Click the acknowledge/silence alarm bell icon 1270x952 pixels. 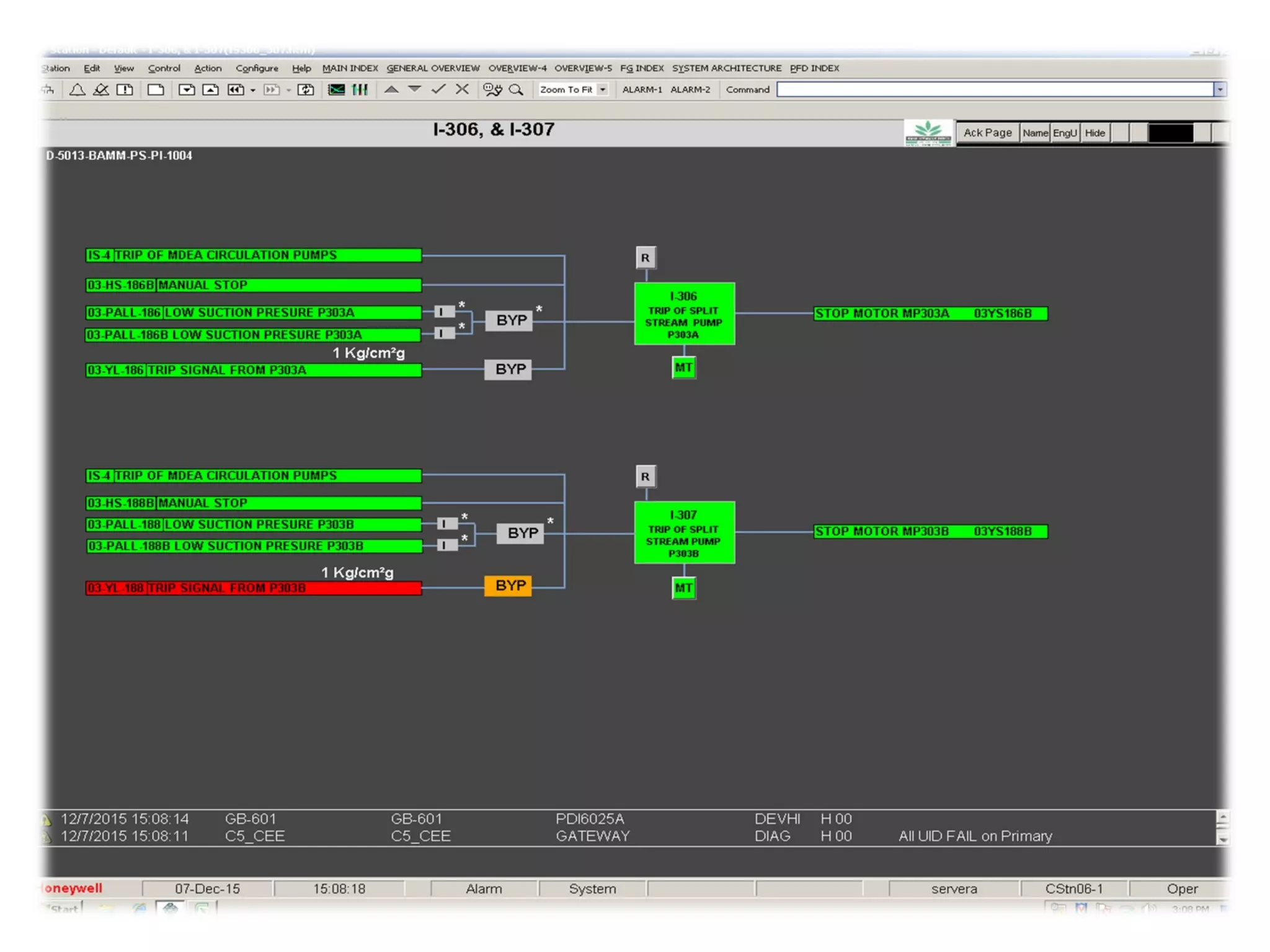click(101, 90)
